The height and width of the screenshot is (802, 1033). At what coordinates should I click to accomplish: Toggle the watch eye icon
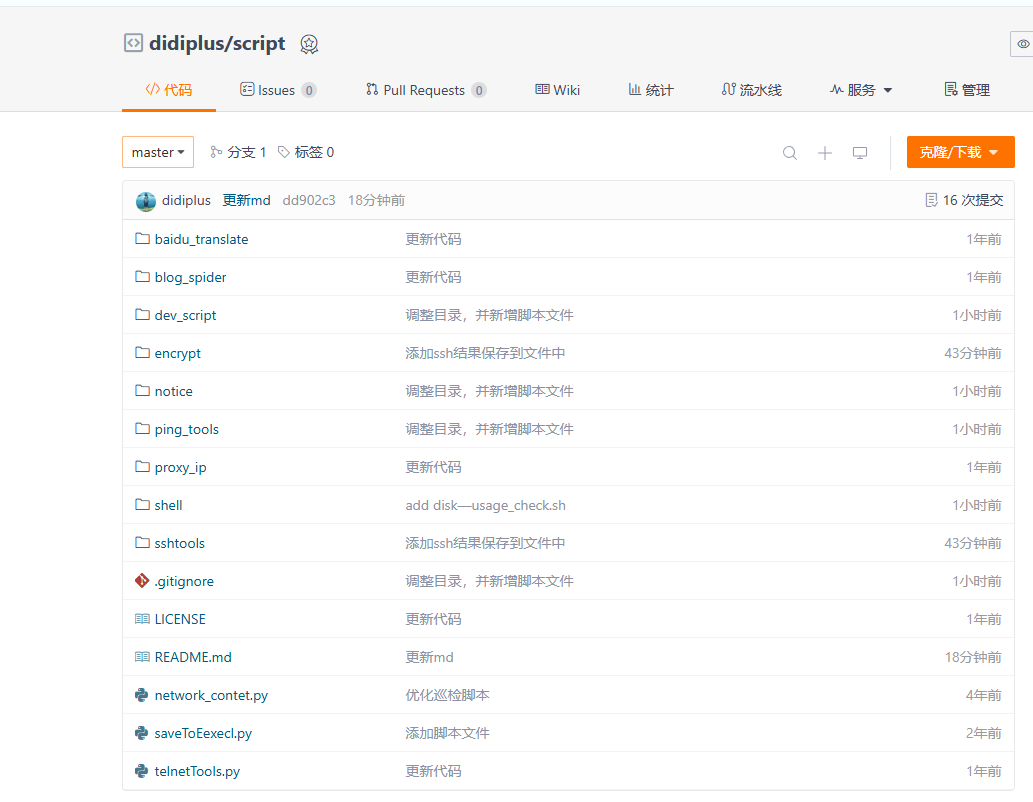pyautogui.click(x=1022, y=44)
